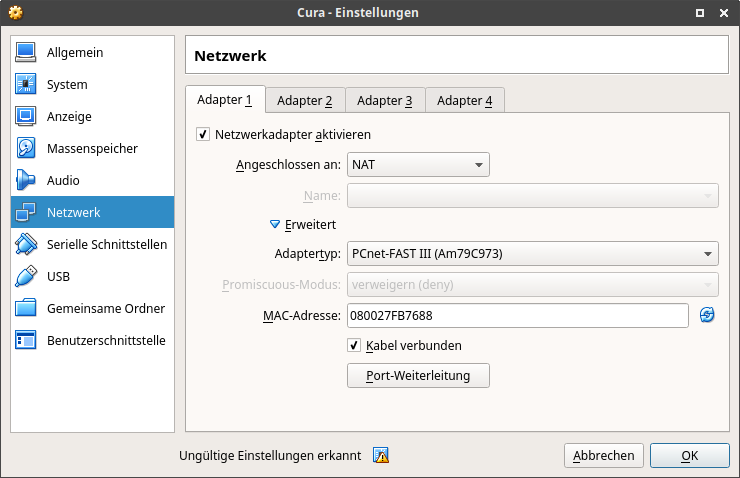Open the Adaptertyp PCnet-FAST III dropdown

coord(533,254)
